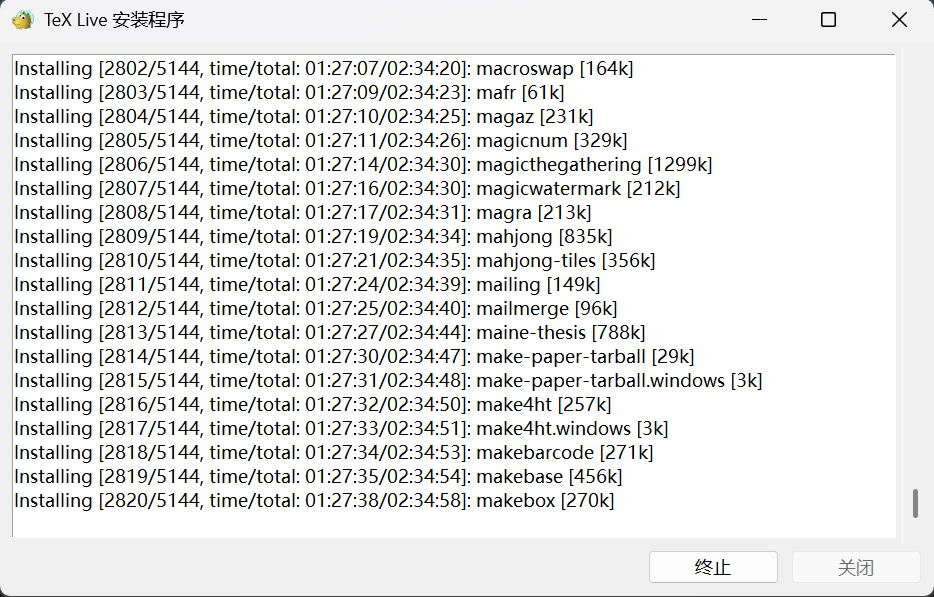934x597 pixels.
Task: Select the make4ht.windows [3k] log line
Action: pyautogui.click(x=341, y=428)
